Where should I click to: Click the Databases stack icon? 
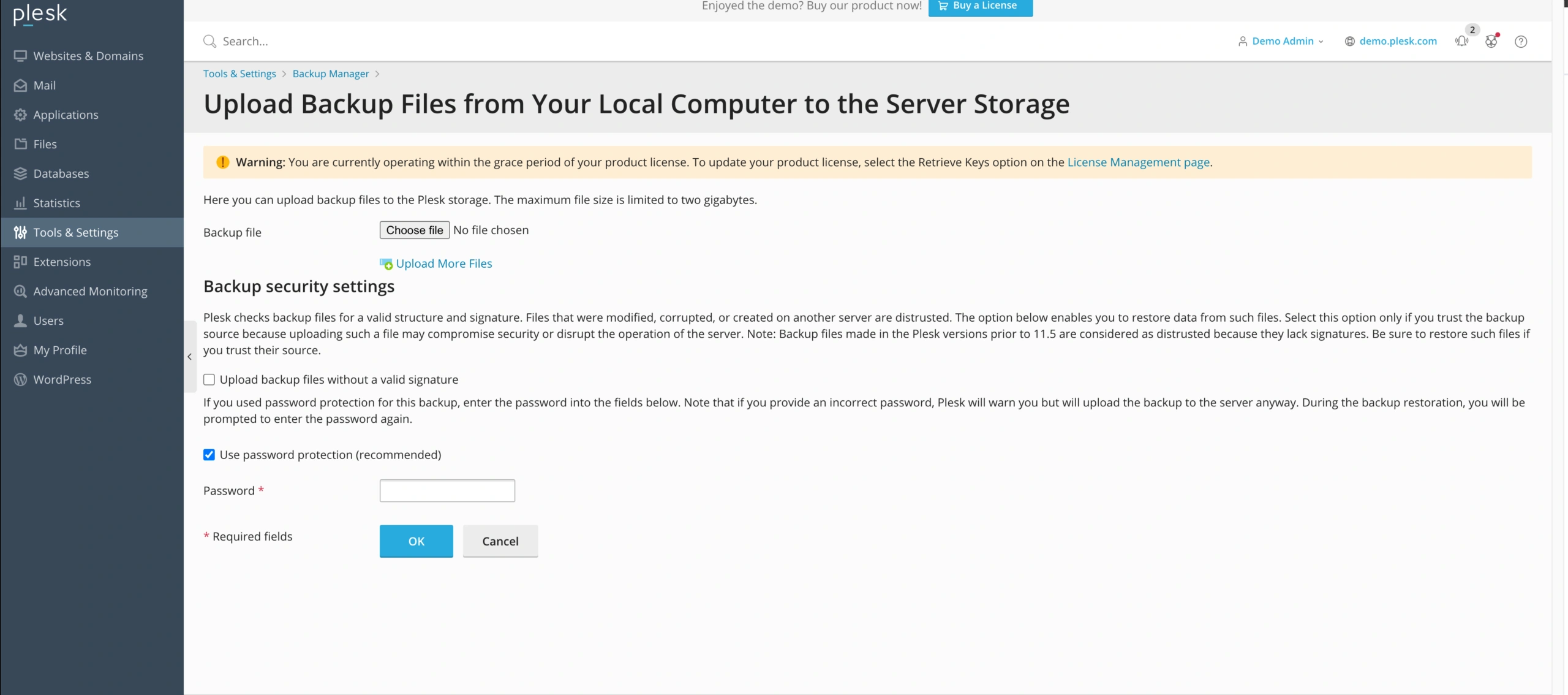(x=20, y=173)
